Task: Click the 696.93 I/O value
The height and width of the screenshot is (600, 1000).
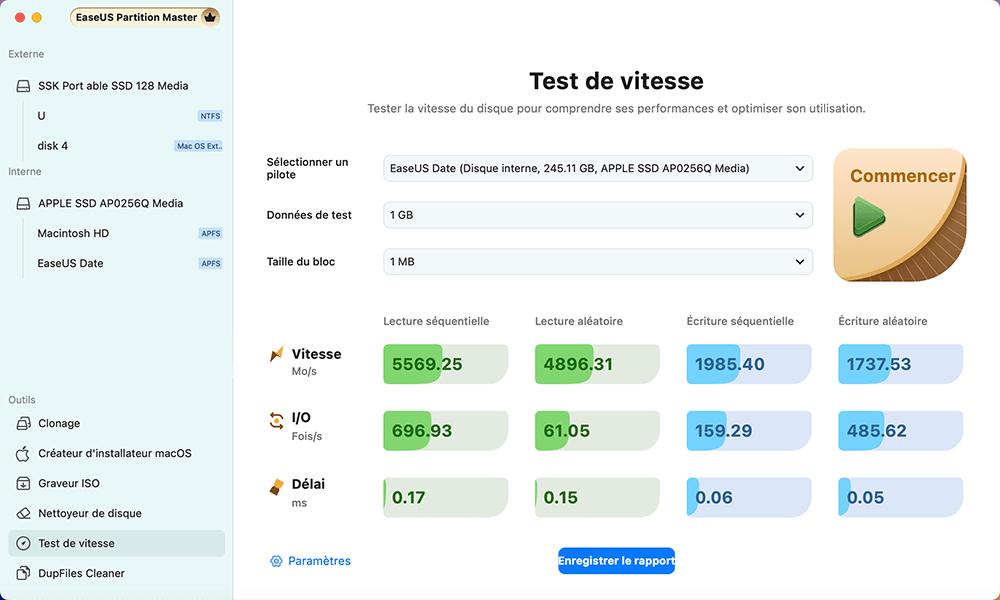Action: (422, 431)
